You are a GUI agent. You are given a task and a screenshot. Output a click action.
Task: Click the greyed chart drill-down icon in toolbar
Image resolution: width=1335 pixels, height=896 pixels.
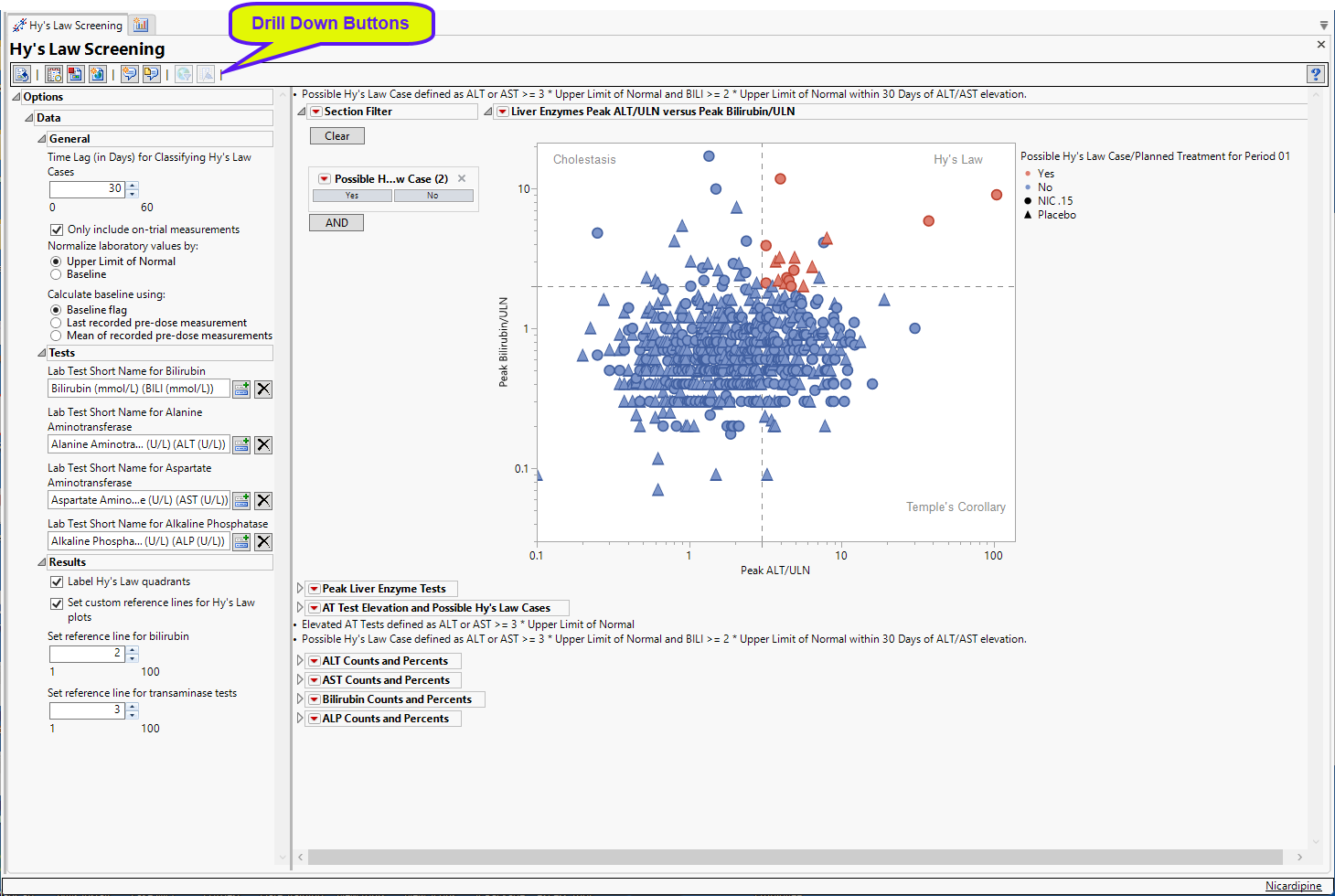click(x=206, y=74)
